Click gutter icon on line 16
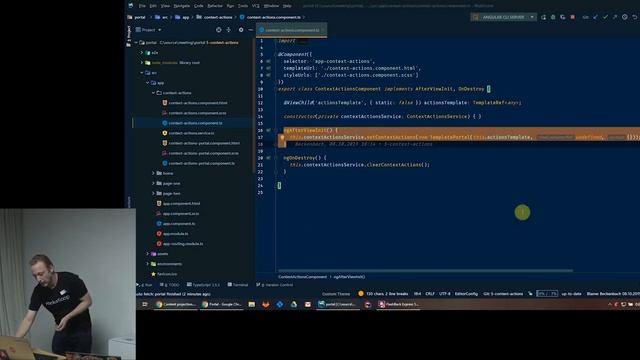 (268, 130)
